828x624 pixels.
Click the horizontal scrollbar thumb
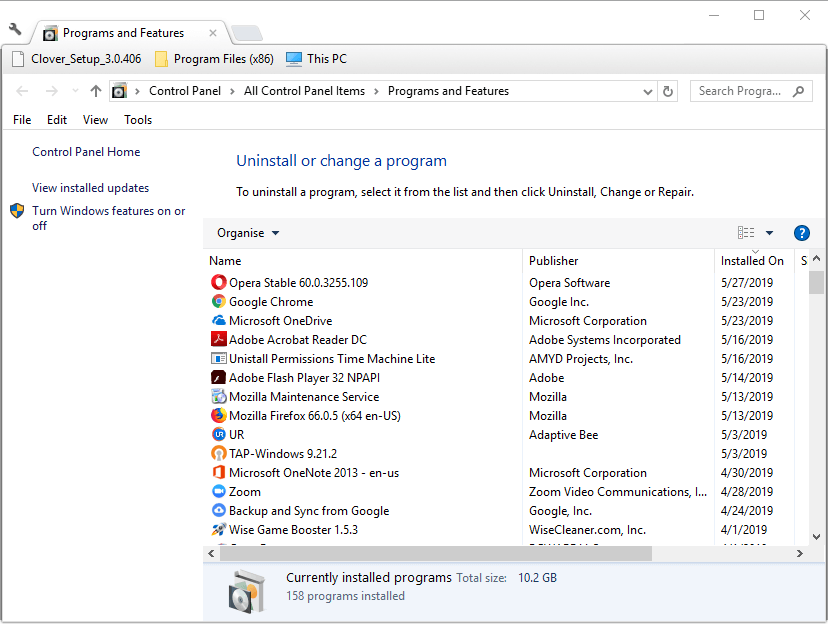pos(436,553)
